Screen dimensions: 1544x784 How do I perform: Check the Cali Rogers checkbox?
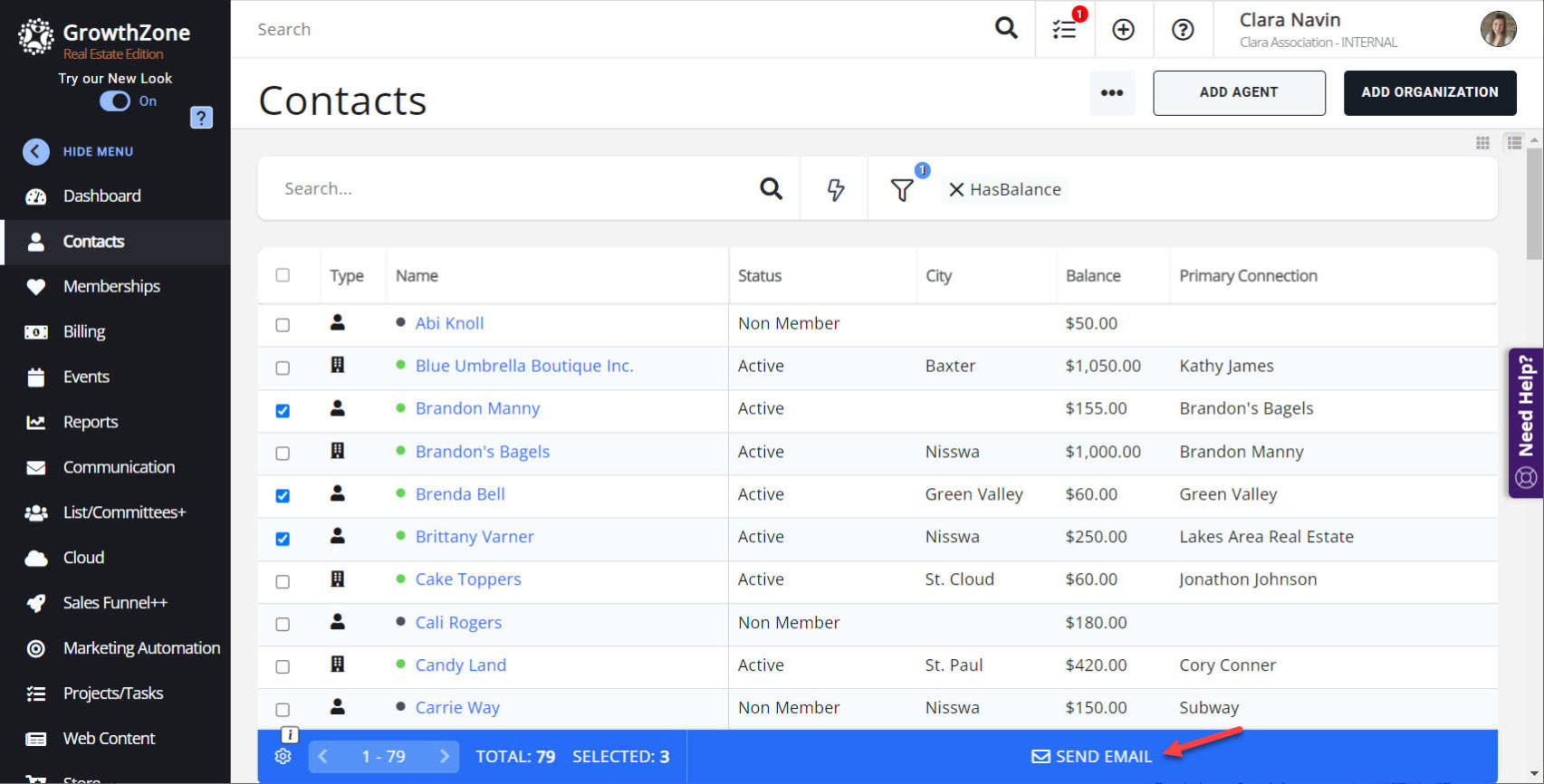(x=283, y=625)
